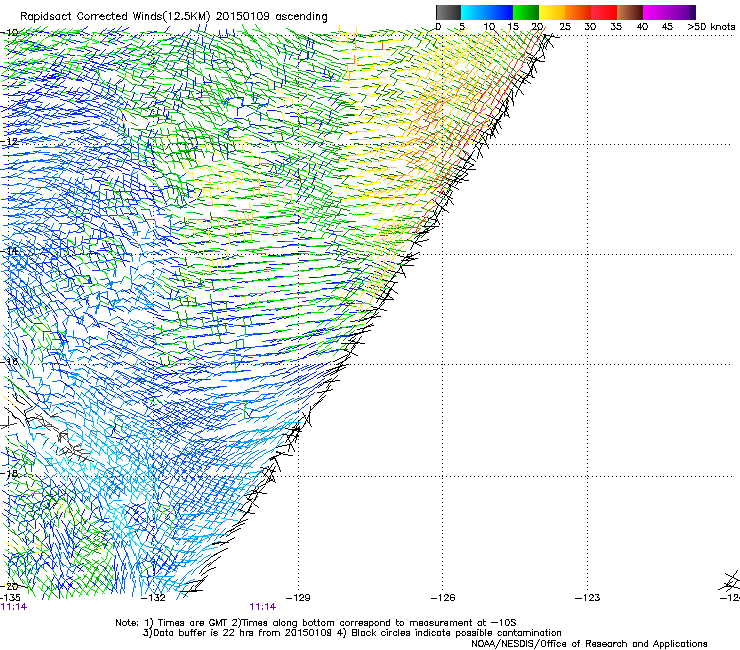Click the yellow legend color segment
Viewport: 740px width, 650px height.
[552, 12]
